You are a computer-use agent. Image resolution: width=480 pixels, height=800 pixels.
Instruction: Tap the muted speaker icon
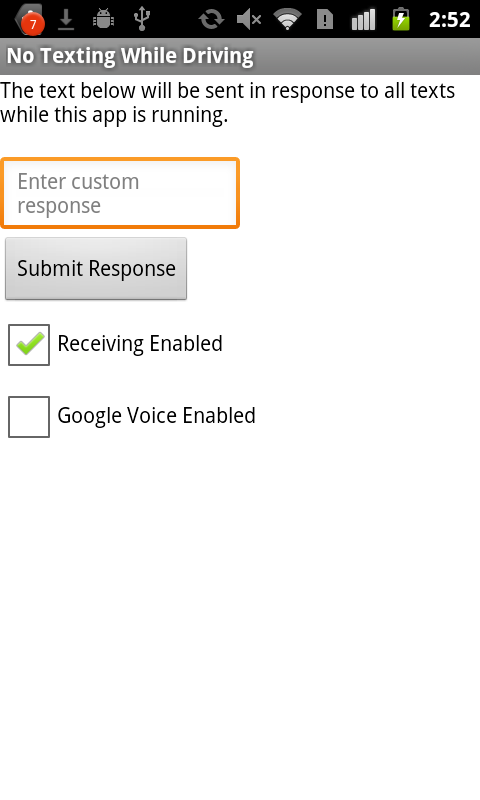[249, 19]
